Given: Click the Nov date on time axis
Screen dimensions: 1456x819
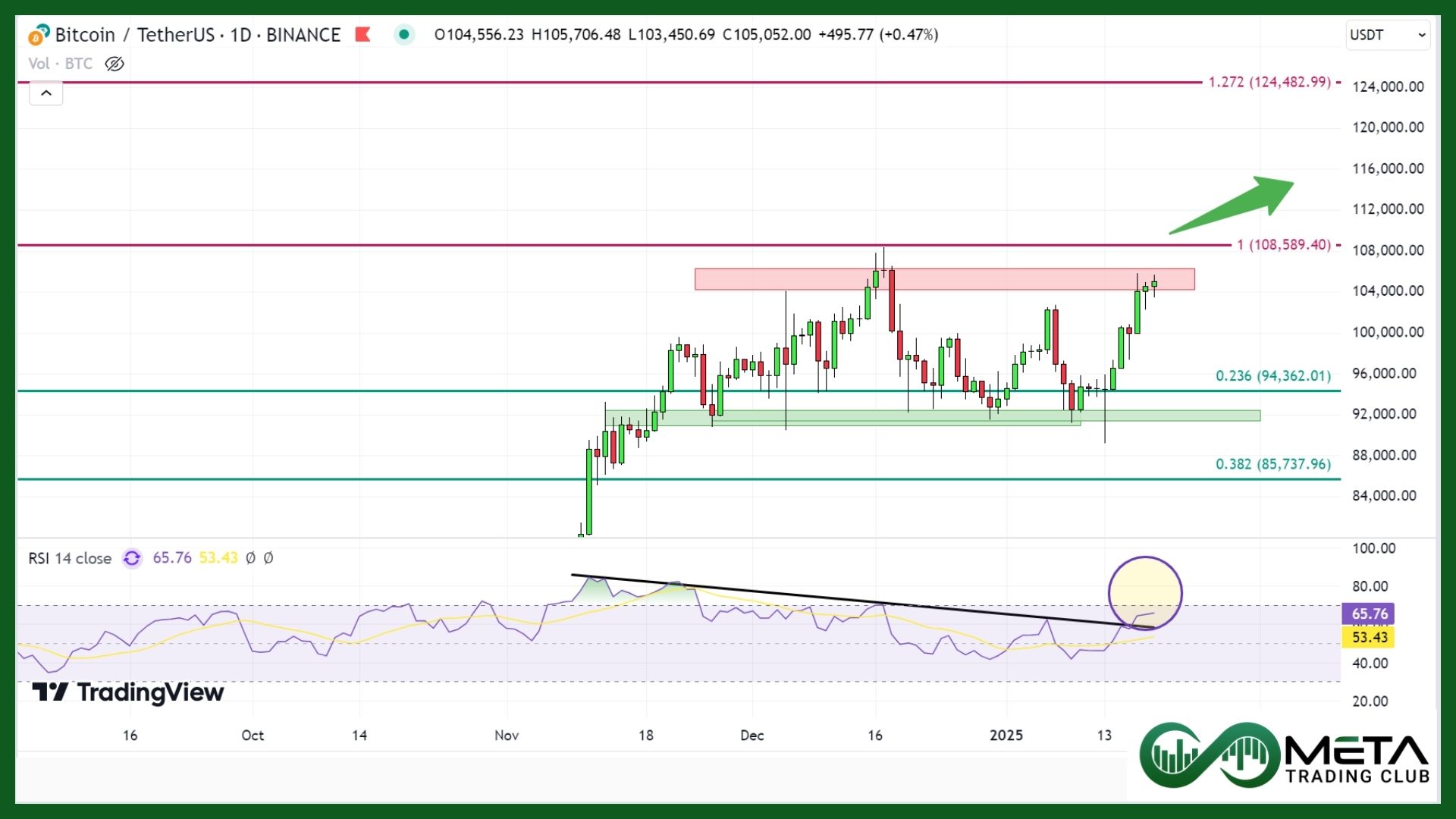Looking at the screenshot, I should pos(507,736).
